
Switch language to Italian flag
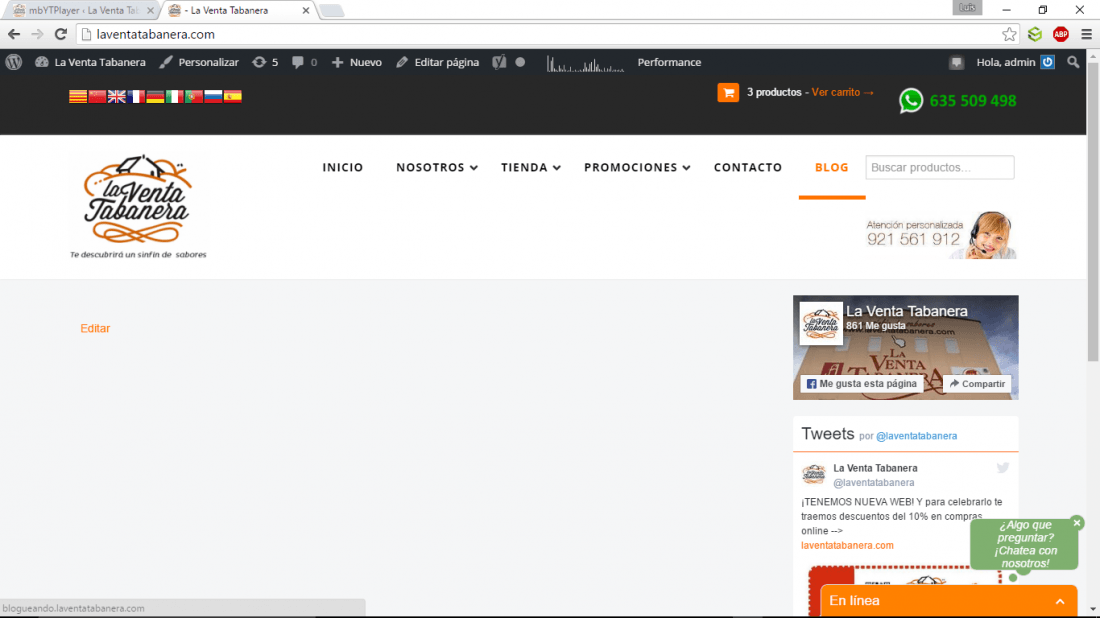click(x=174, y=96)
